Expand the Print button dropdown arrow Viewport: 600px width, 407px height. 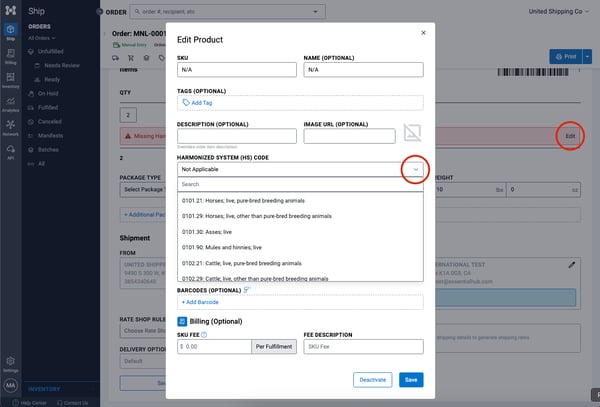[585, 57]
